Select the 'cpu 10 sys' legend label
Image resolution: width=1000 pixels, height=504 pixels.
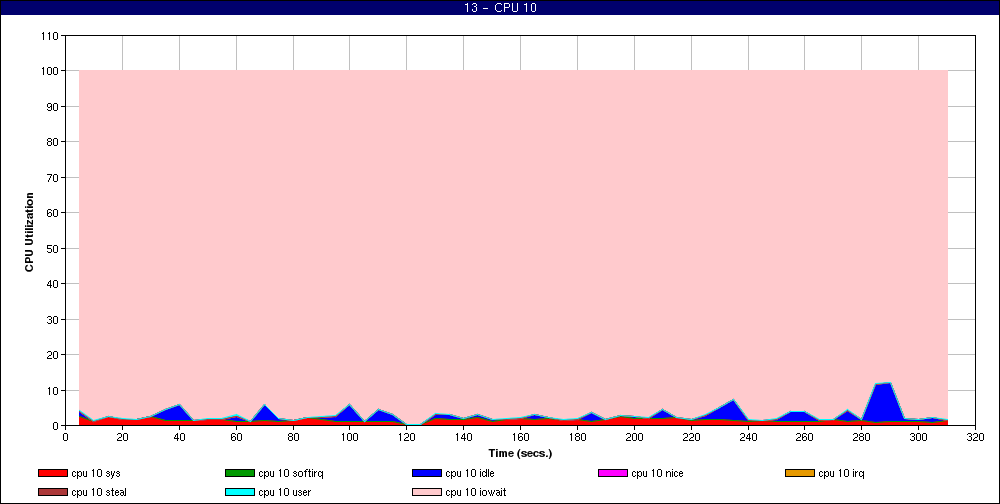pos(96,473)
